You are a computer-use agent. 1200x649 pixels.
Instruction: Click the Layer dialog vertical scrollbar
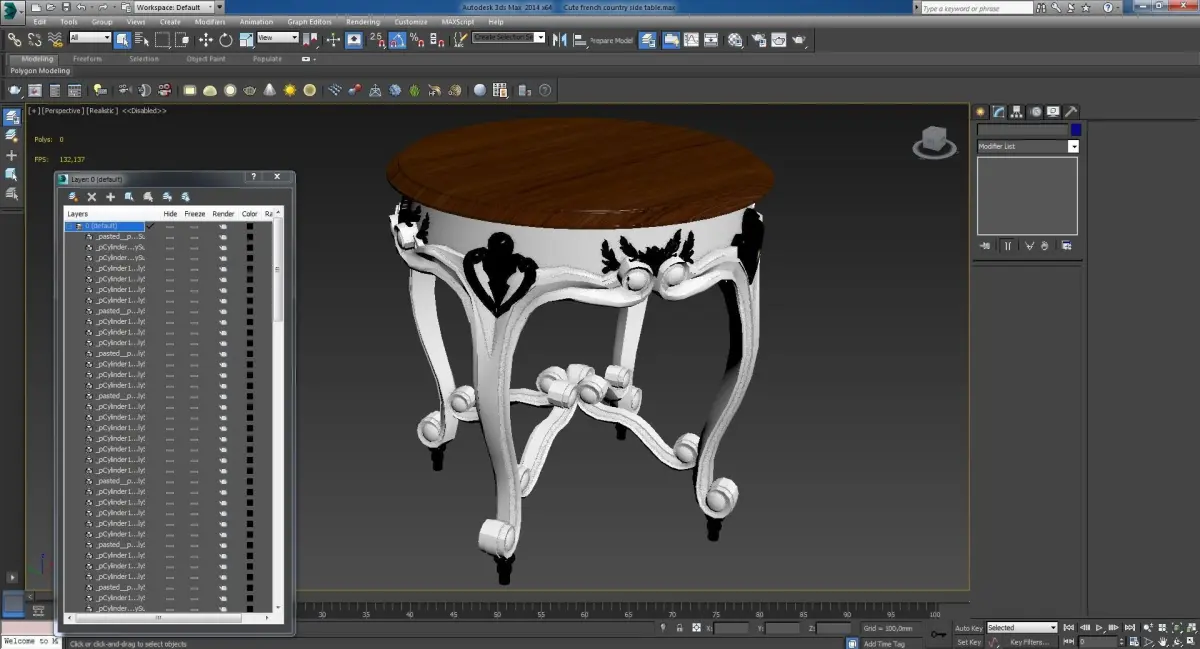[x=278, y=270]
